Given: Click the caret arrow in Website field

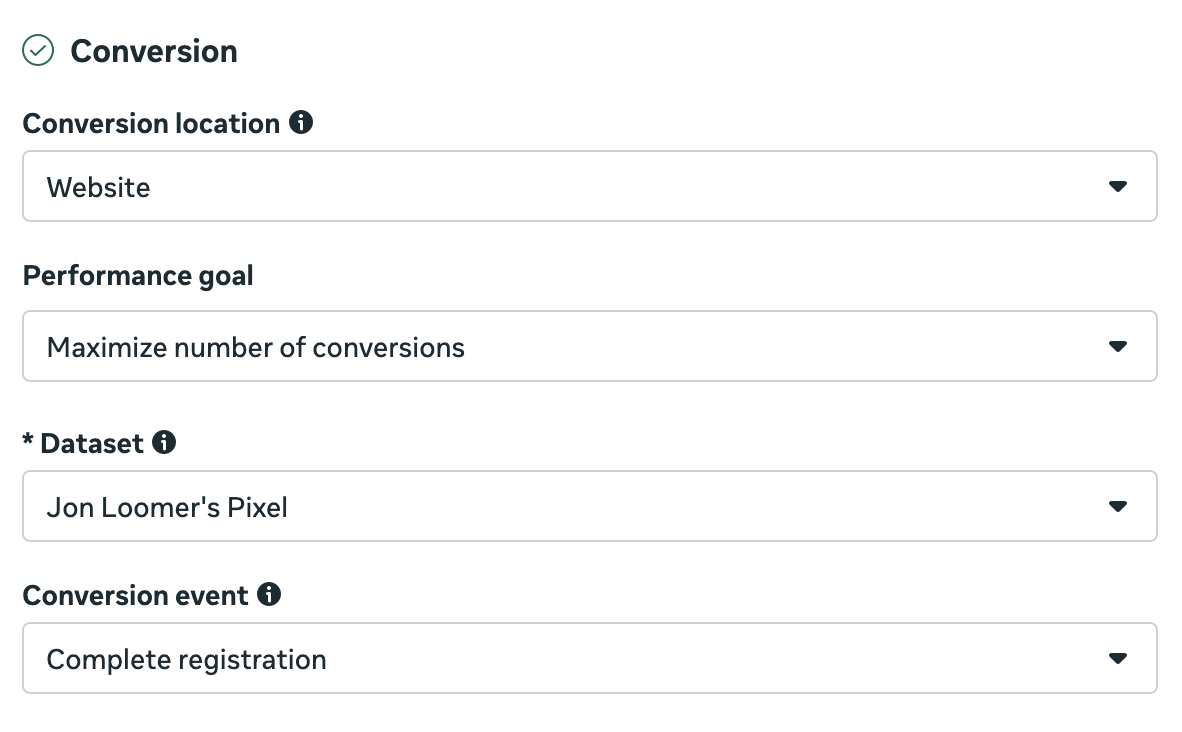Looking at the screenshot, I should [1118, 186].
